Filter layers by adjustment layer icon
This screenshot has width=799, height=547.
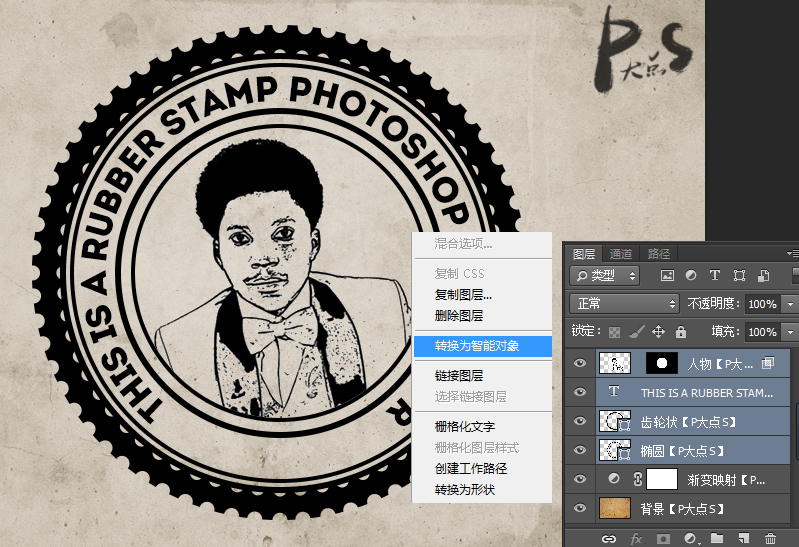(691, 275)
